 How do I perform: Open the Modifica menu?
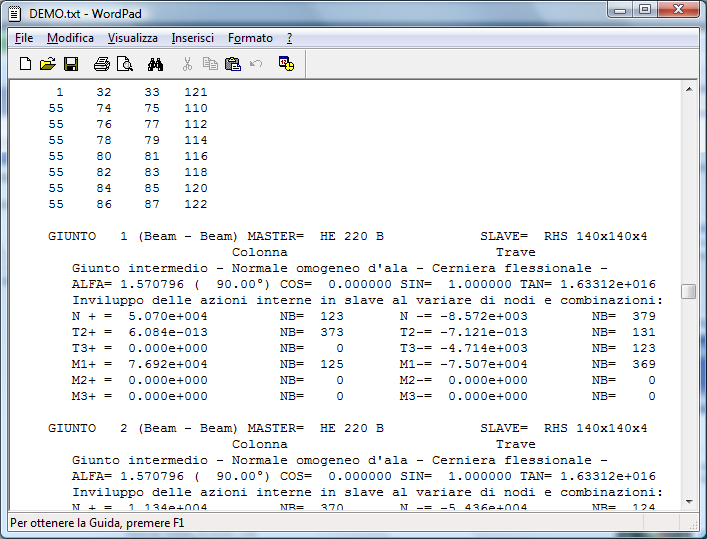[70, 38]
